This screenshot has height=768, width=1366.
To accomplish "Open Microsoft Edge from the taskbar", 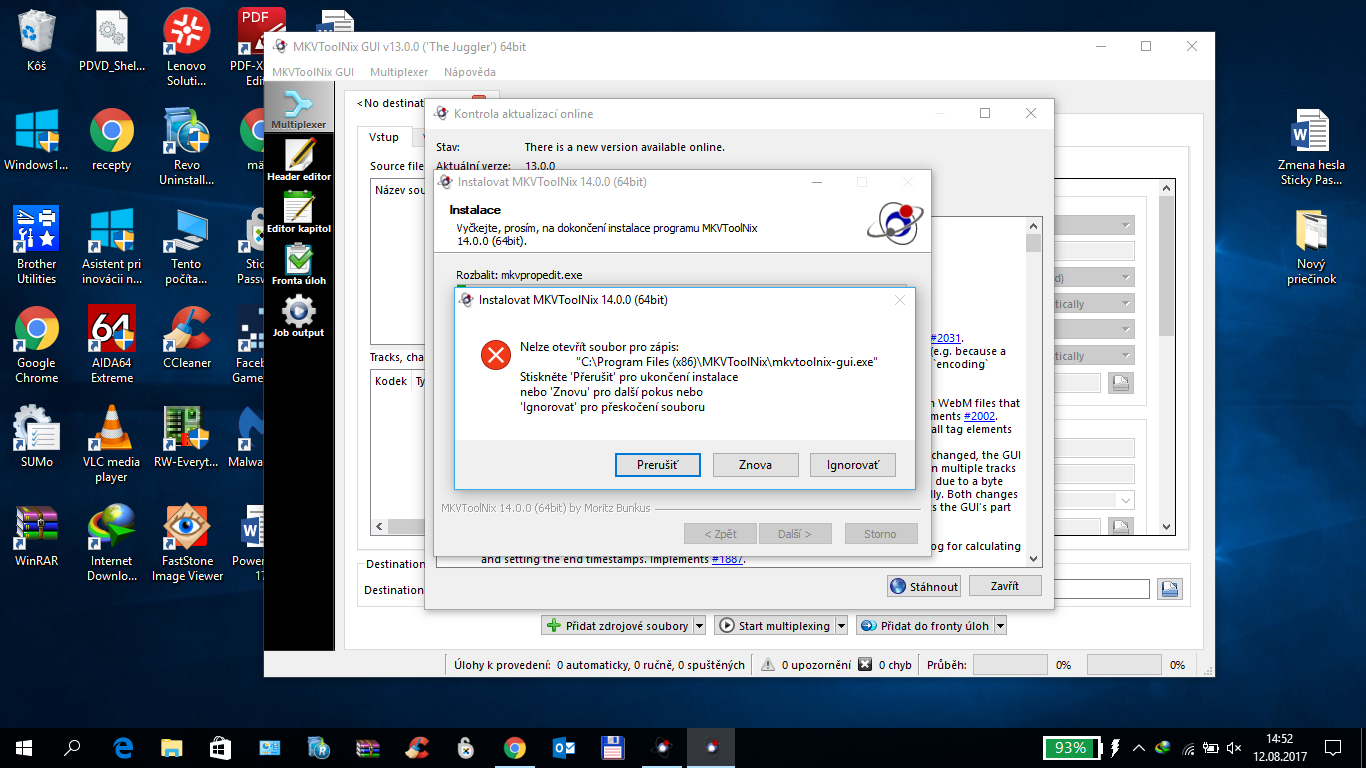I will [123, 747].
